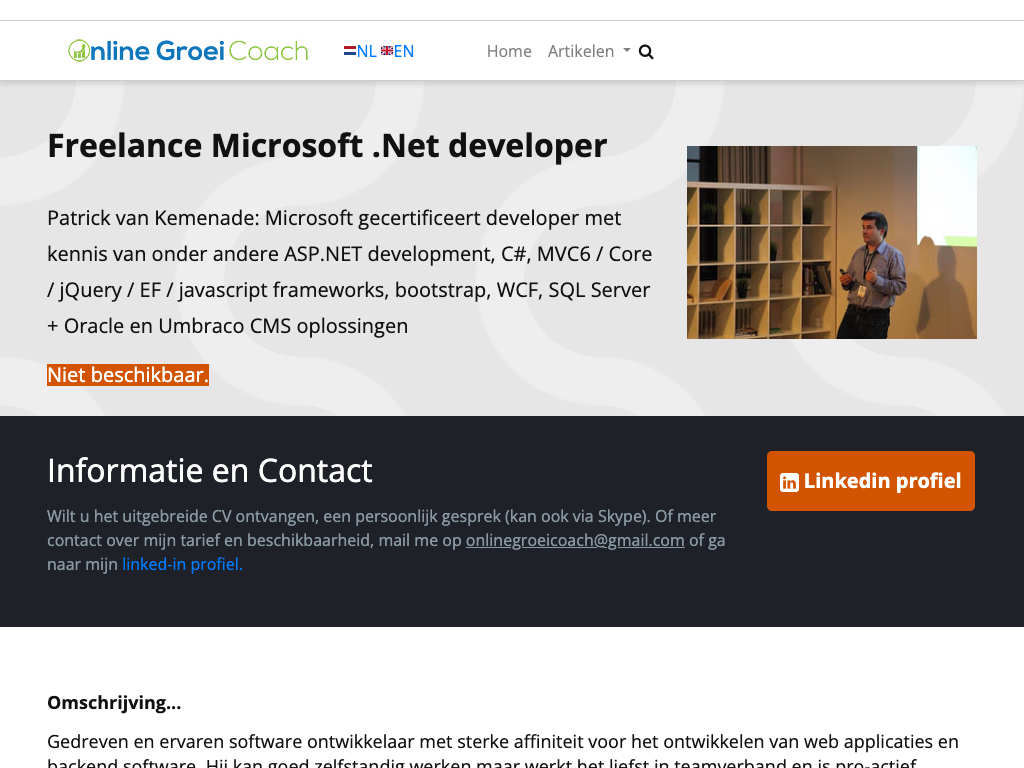Screen dimensions: 1024x768
Task: Click the onlinegroeicoach@gmail.com email link
Action: (575, 540)
